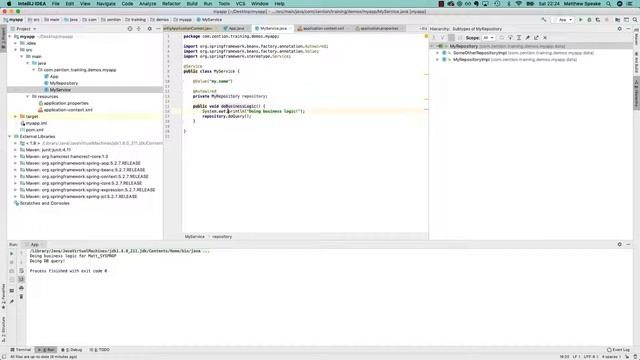Click the Stop icon in the Run panel
The height and width of the screenshot is (360, 640).
[11, 262]
